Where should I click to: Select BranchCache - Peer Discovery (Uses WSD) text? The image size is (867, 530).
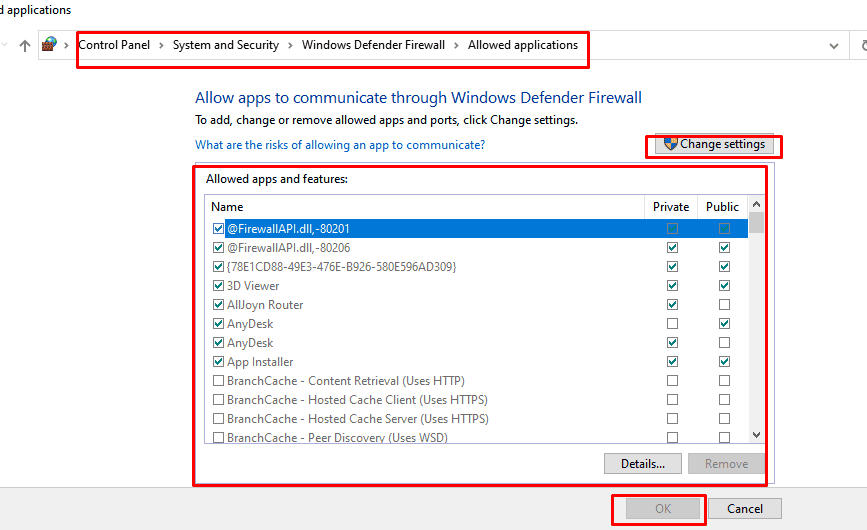tap(337, 437)
